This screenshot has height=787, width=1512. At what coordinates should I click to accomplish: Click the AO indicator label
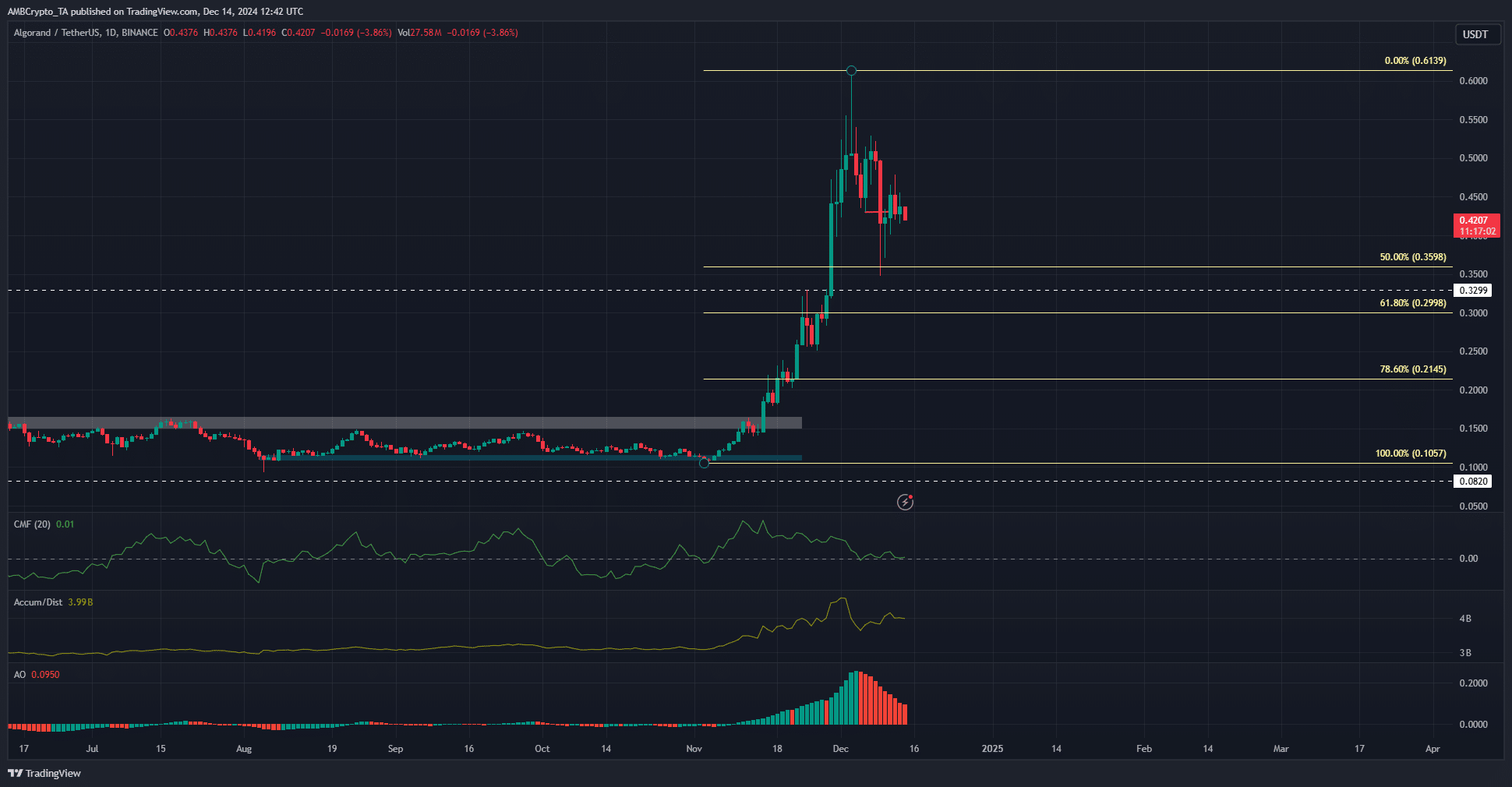click(x=19, y=675)
